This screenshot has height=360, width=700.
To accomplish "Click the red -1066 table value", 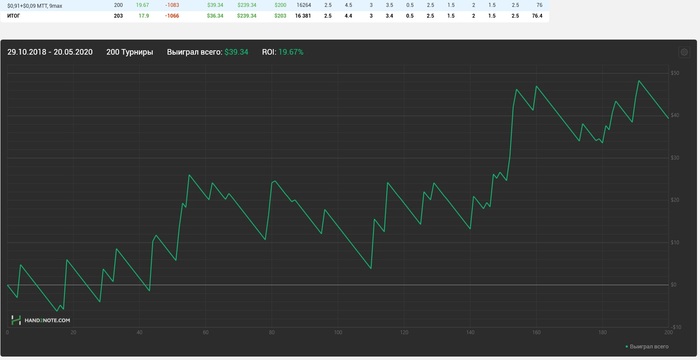I will tap(172, 16).
